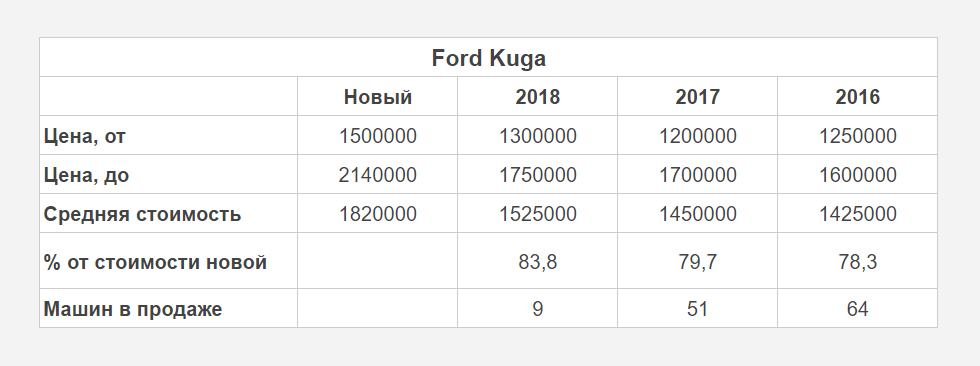
Task: Select the Новый column header
Action: [x=378, y=97]
